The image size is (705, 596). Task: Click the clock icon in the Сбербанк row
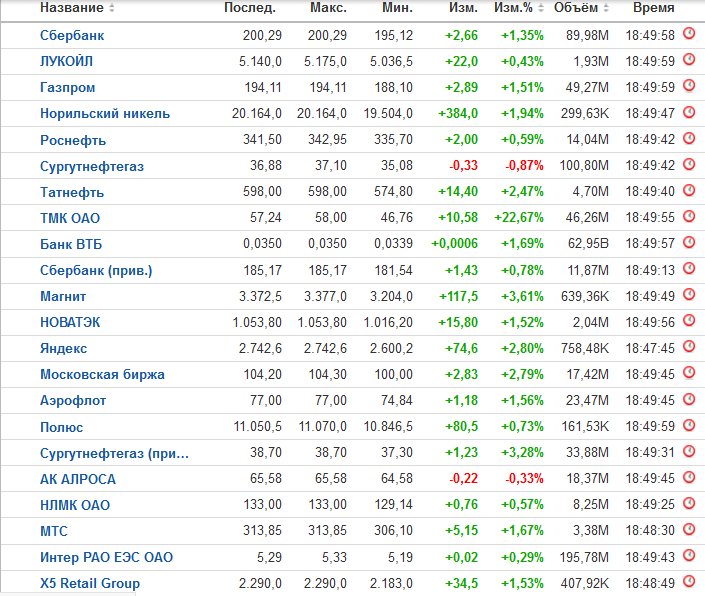[689, 34]
